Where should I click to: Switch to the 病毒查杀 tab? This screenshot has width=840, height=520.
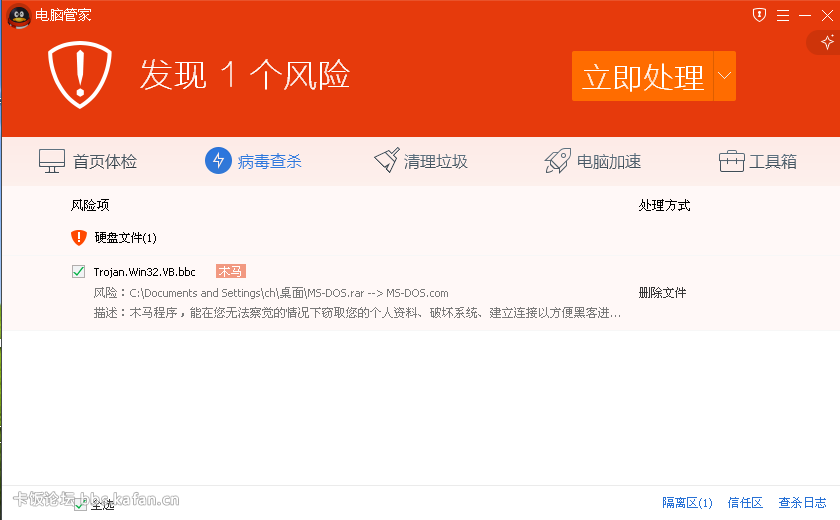point(253,161)
